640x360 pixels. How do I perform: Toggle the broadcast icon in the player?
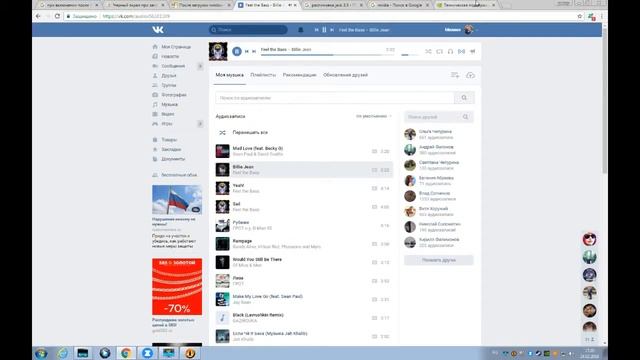pyautogui.click(x=461, y=51)
